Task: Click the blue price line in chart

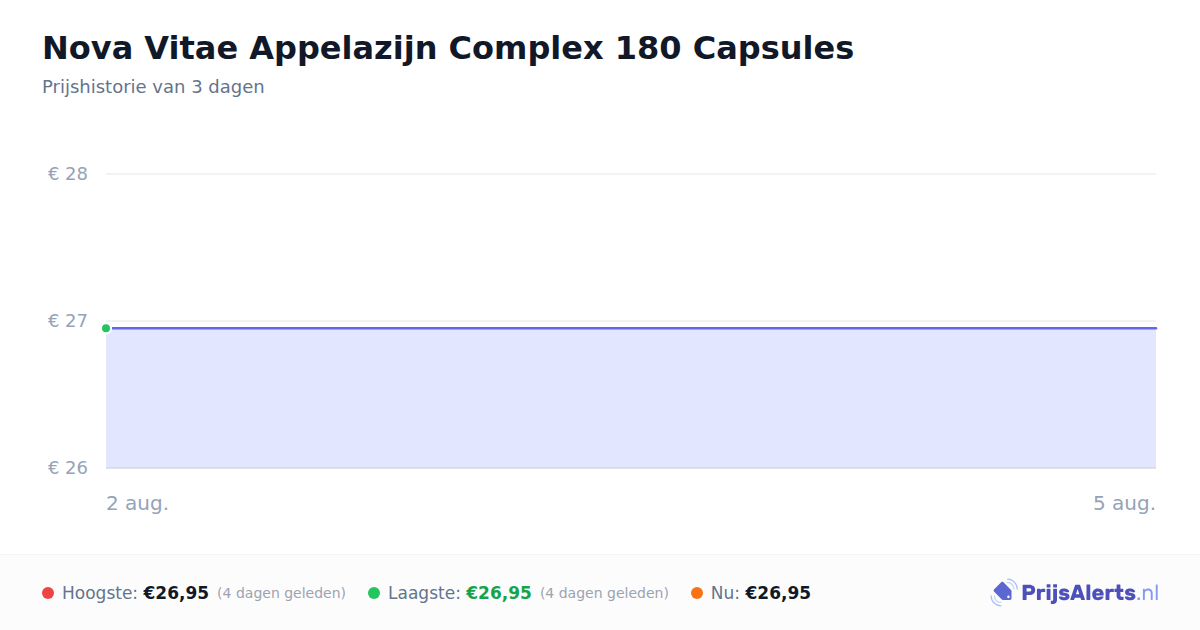Action: pyautogui.click(x=631, y=328)
